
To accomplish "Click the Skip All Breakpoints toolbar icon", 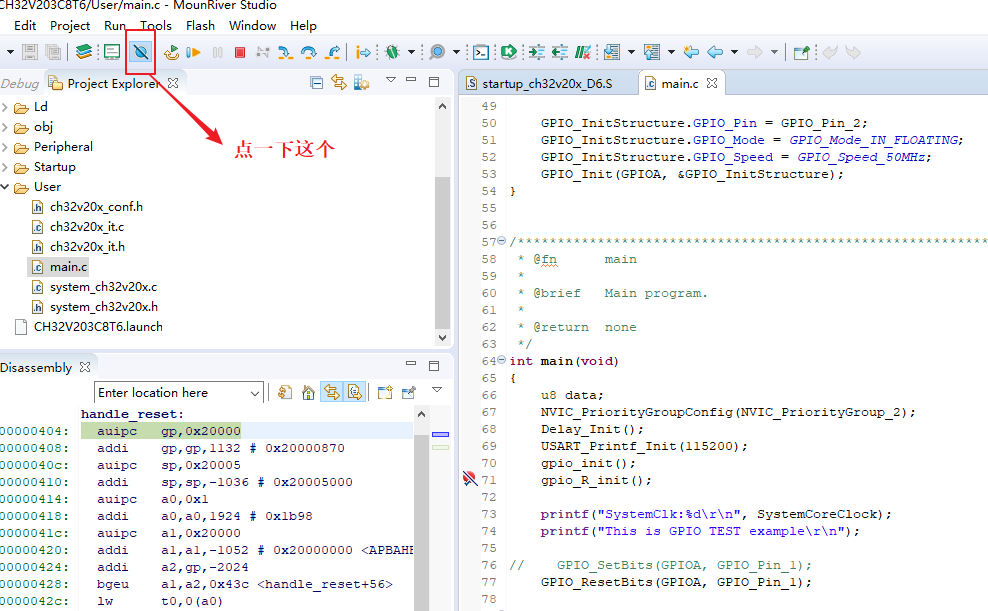I will (141, 51).
